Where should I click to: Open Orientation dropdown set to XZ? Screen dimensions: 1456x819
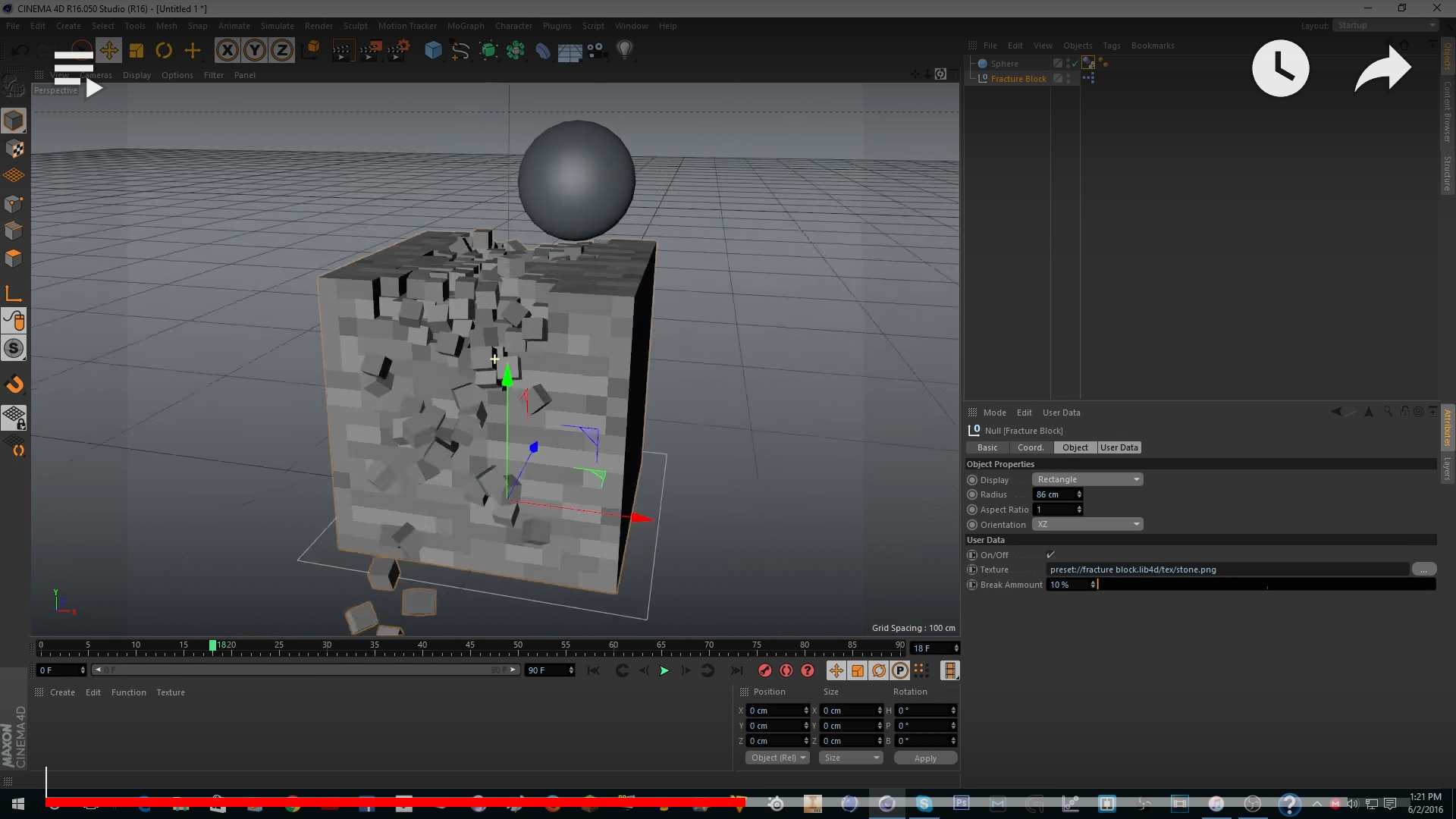click(x=1087, y=525)
